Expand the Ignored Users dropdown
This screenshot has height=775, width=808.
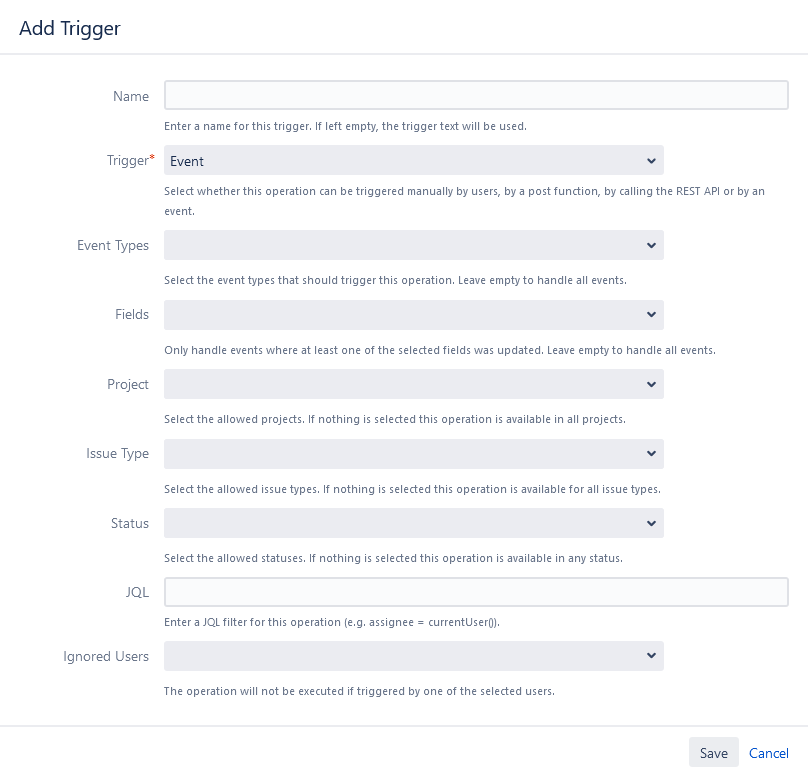414,656
